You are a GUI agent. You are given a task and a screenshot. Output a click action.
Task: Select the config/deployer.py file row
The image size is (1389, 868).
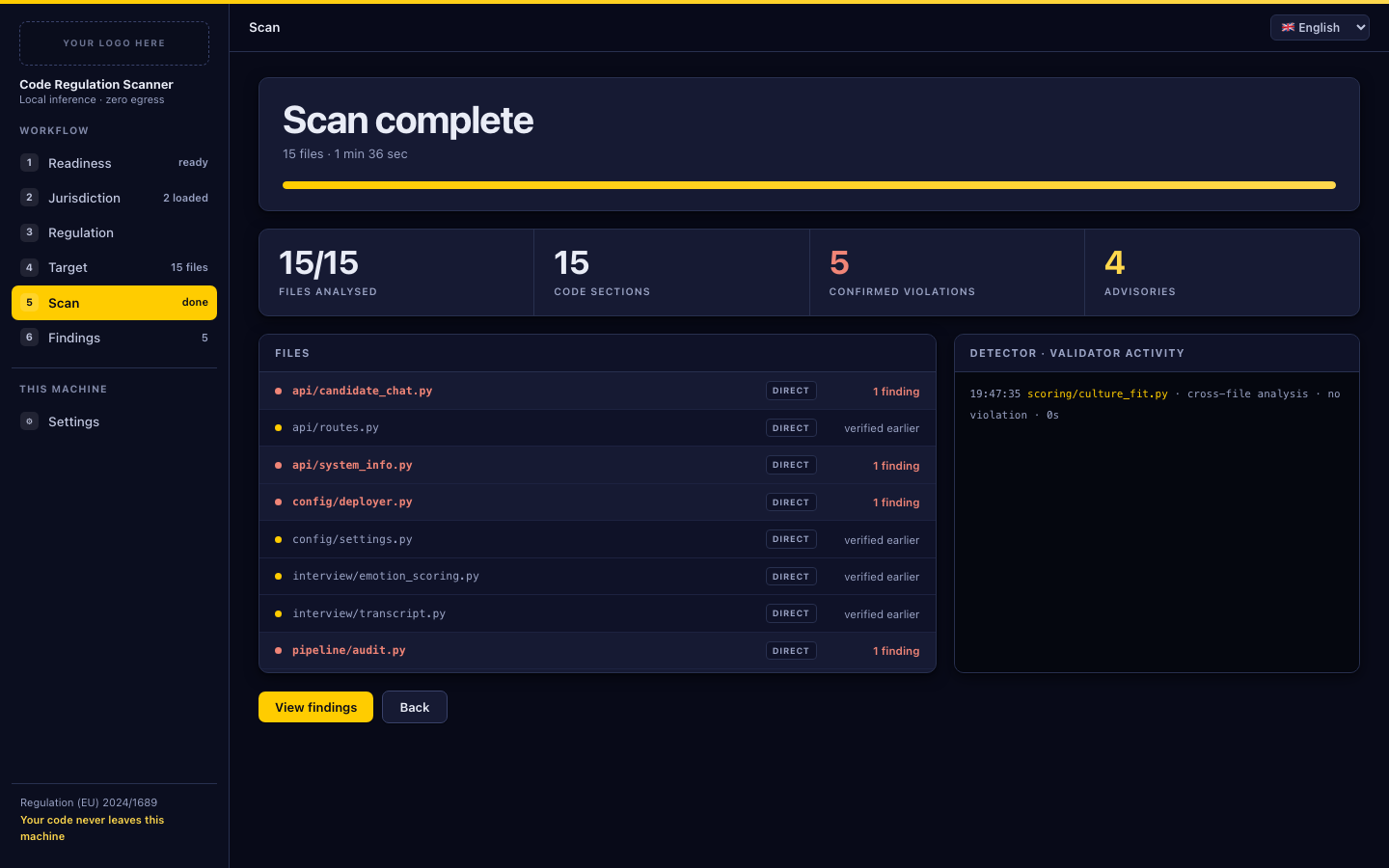[597, 502]
